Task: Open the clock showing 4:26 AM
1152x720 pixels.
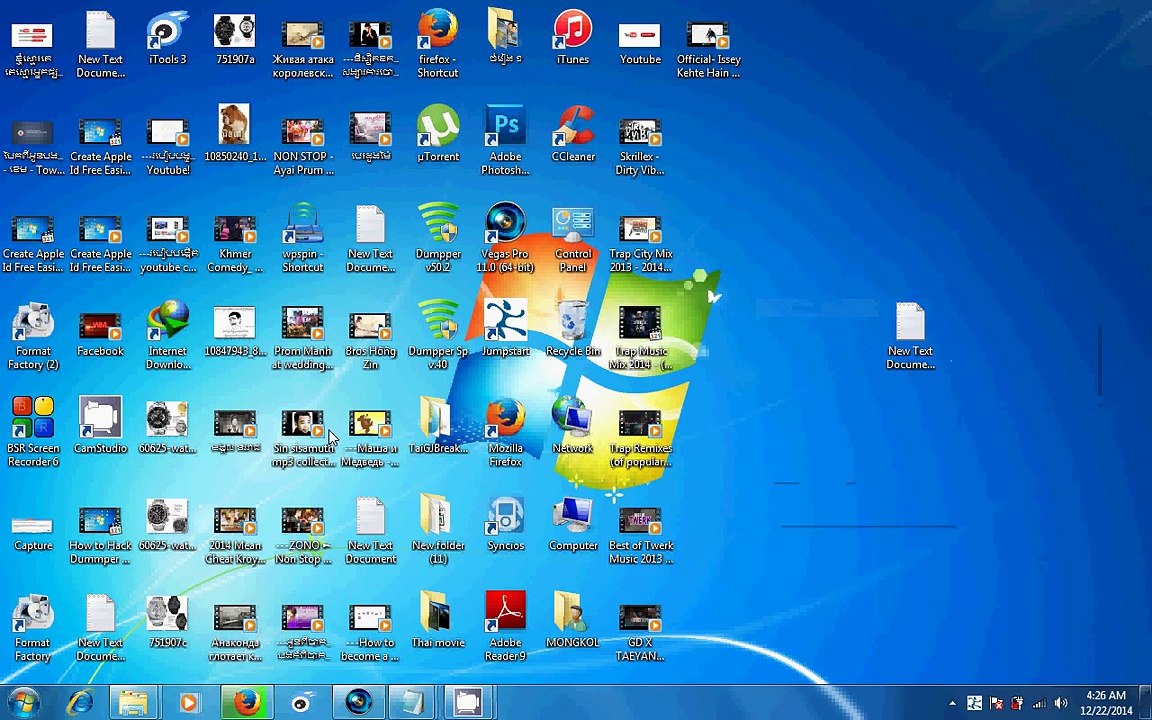Action: click(x=1106, y=702)
